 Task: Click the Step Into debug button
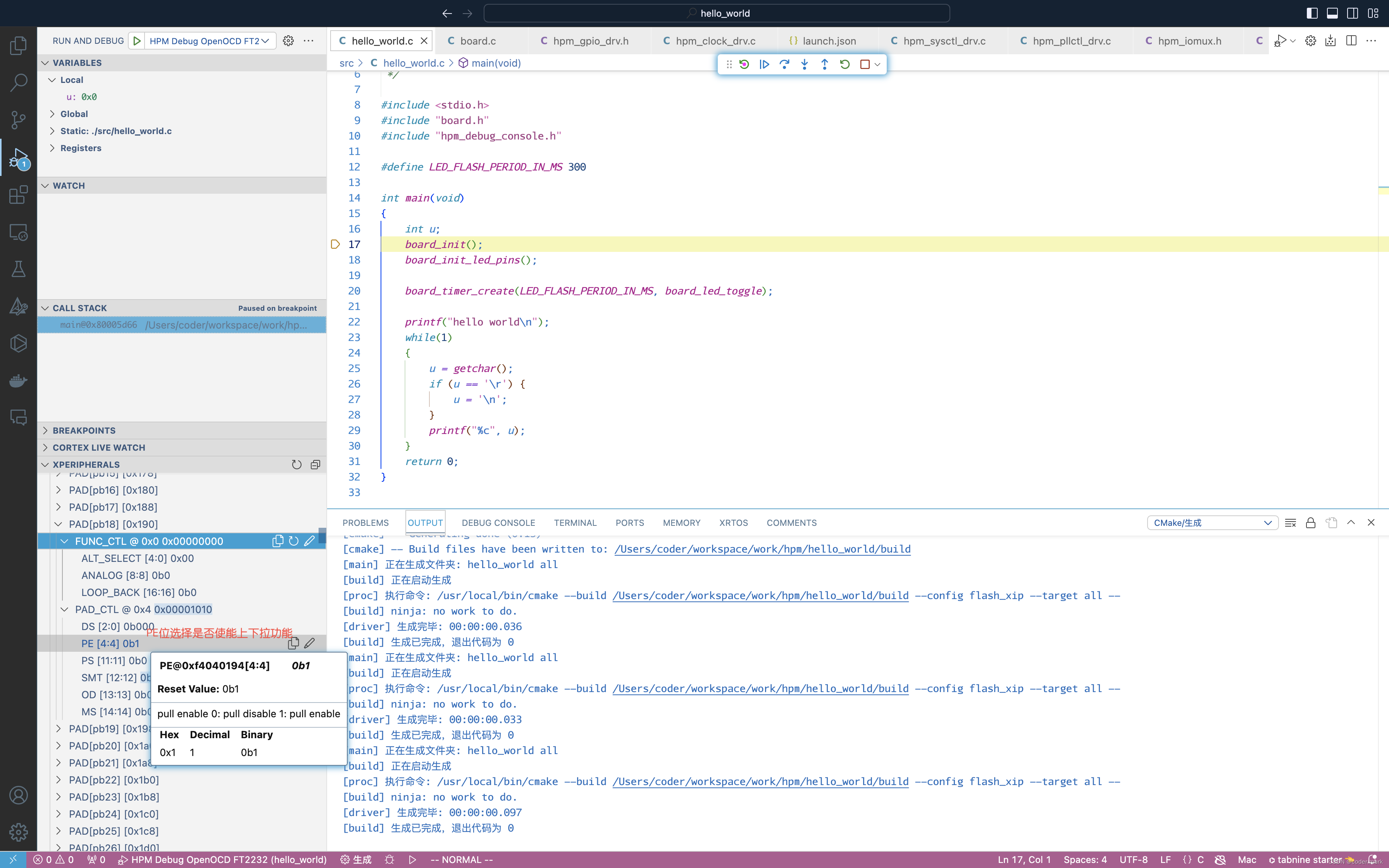pos(804,64)
